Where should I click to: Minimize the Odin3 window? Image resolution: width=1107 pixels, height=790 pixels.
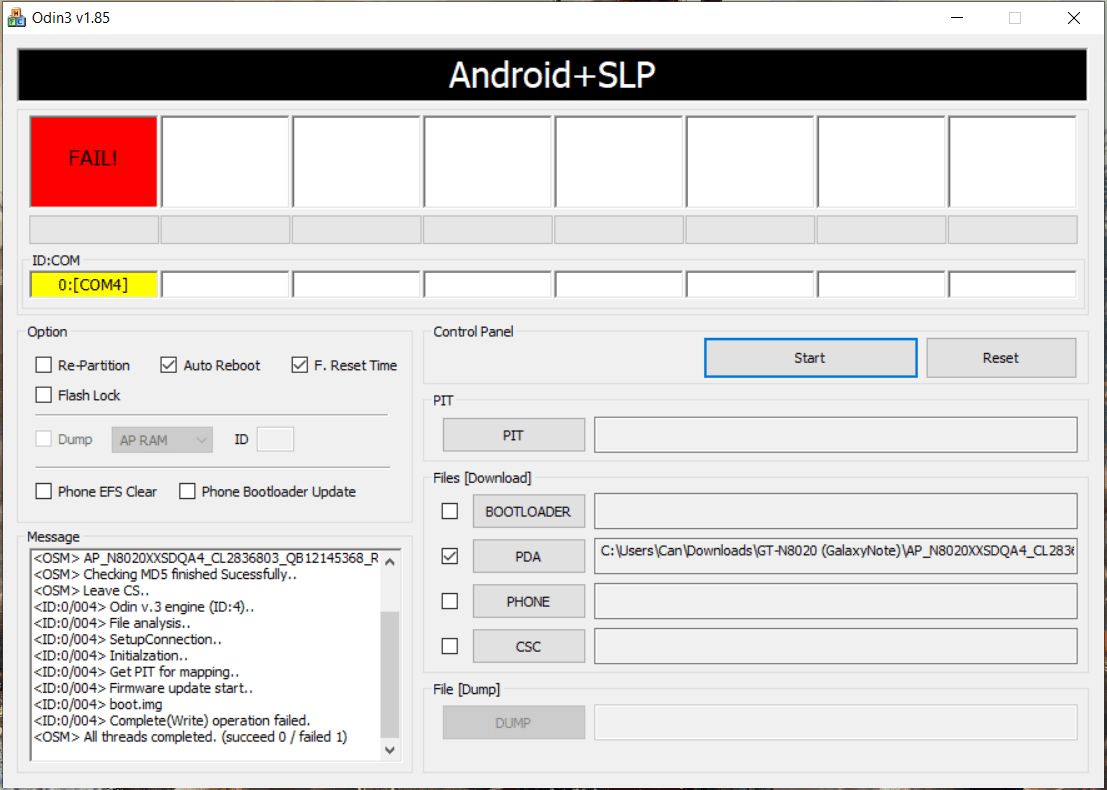(x=957, y=18)
